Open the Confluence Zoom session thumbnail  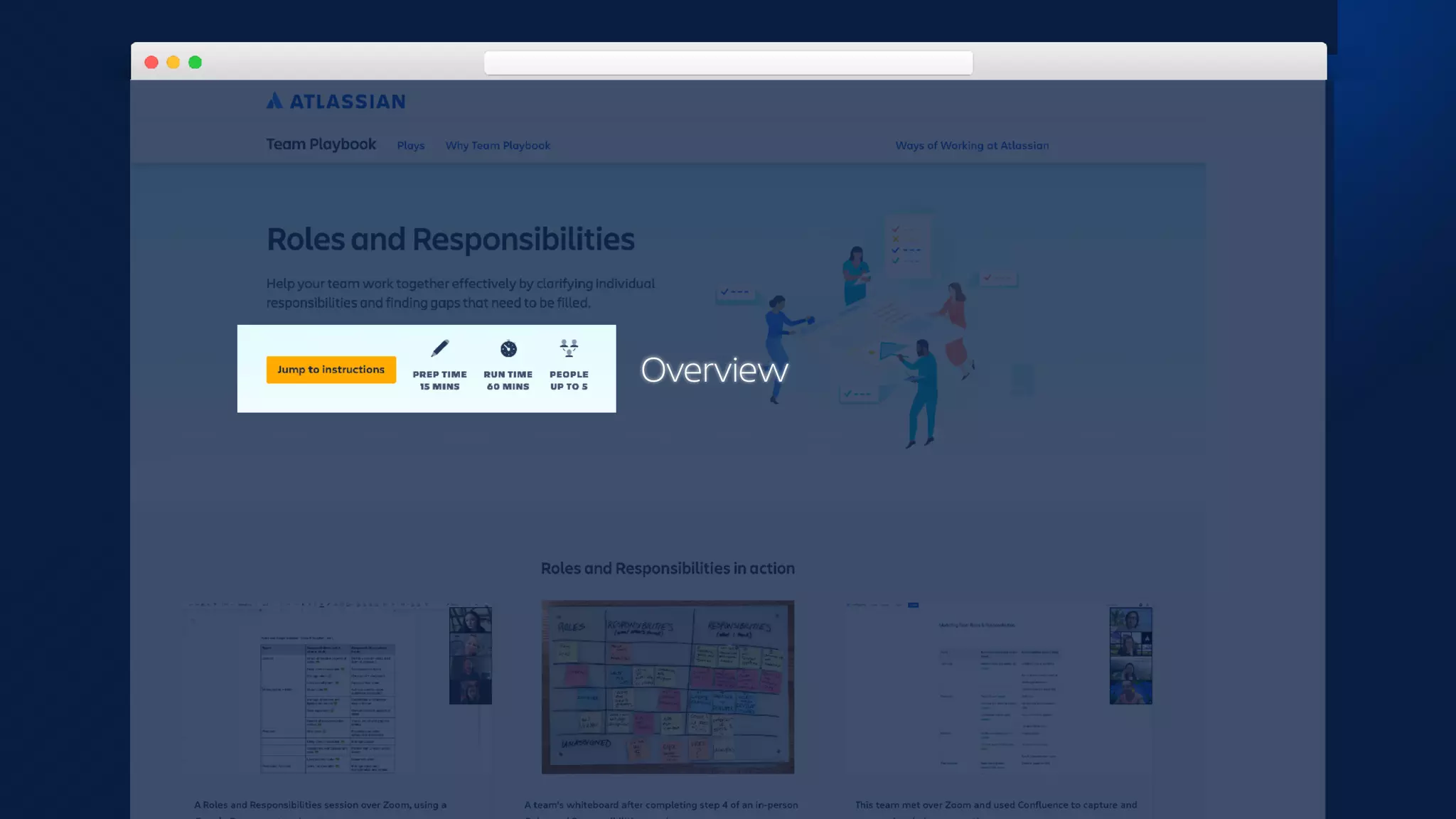click(998, 688)
